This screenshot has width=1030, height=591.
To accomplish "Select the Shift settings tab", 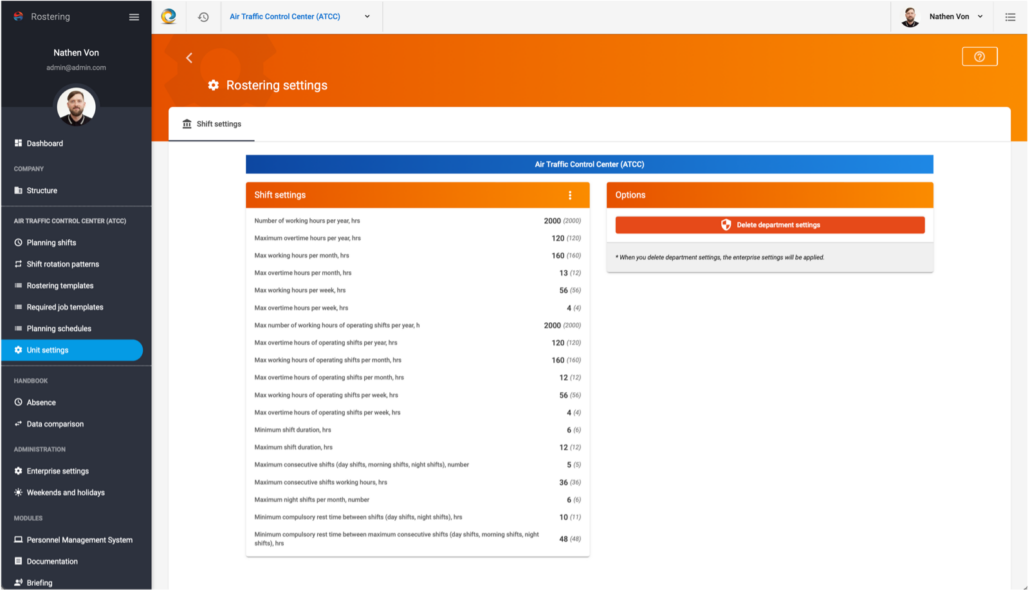I will pos(211,124).
